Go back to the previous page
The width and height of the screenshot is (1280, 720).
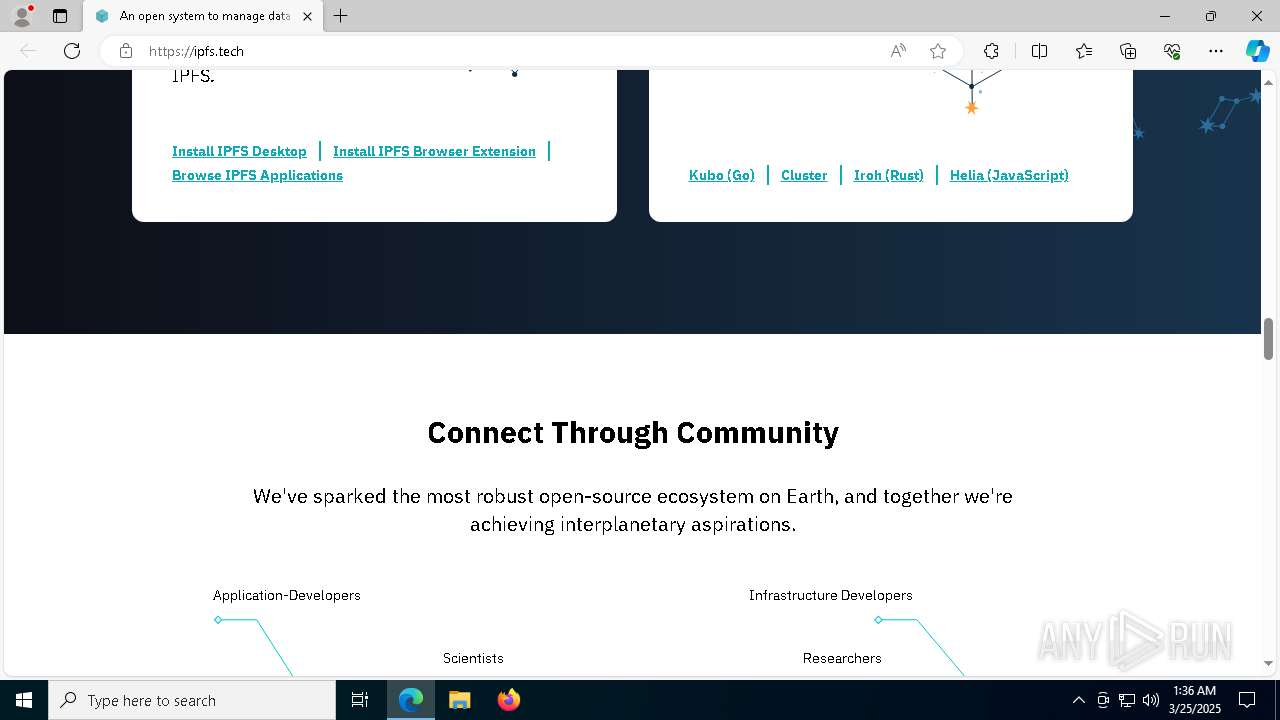click(28, 51)
